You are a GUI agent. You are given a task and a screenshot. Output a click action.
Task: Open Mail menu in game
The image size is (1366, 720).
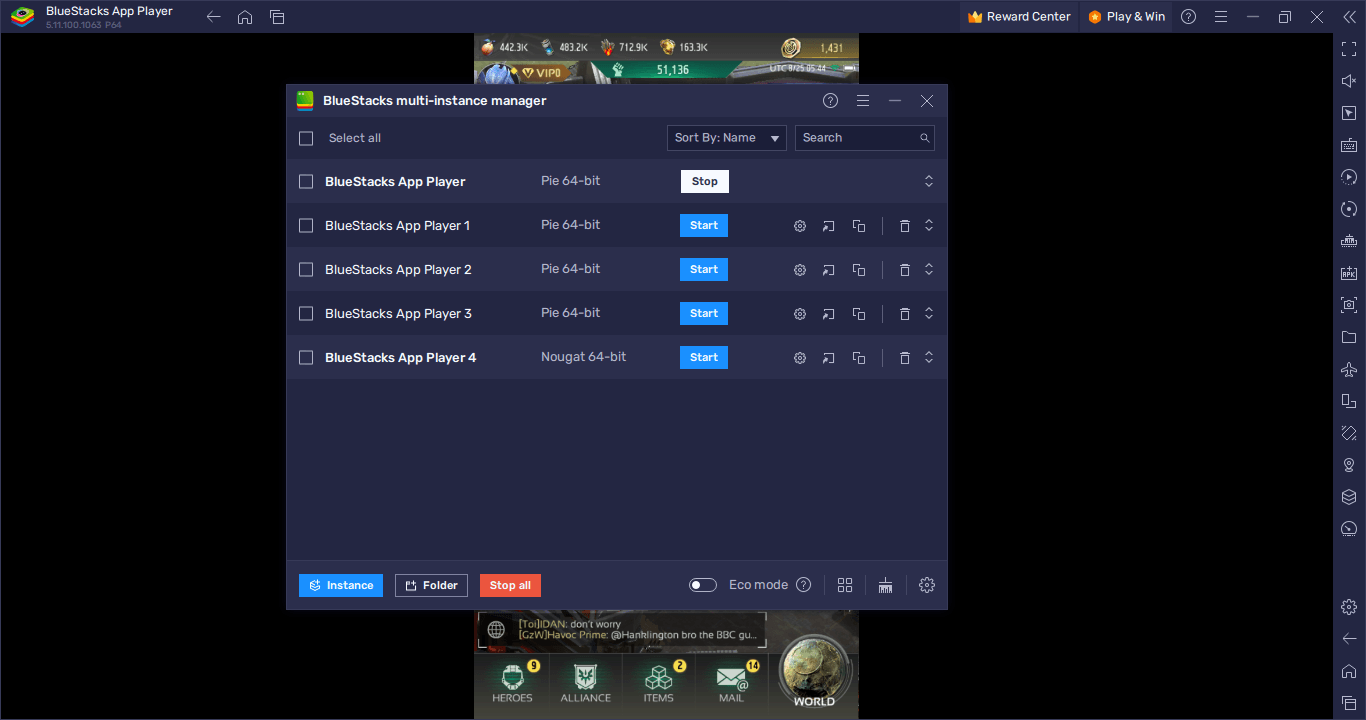tap(732, 682)
